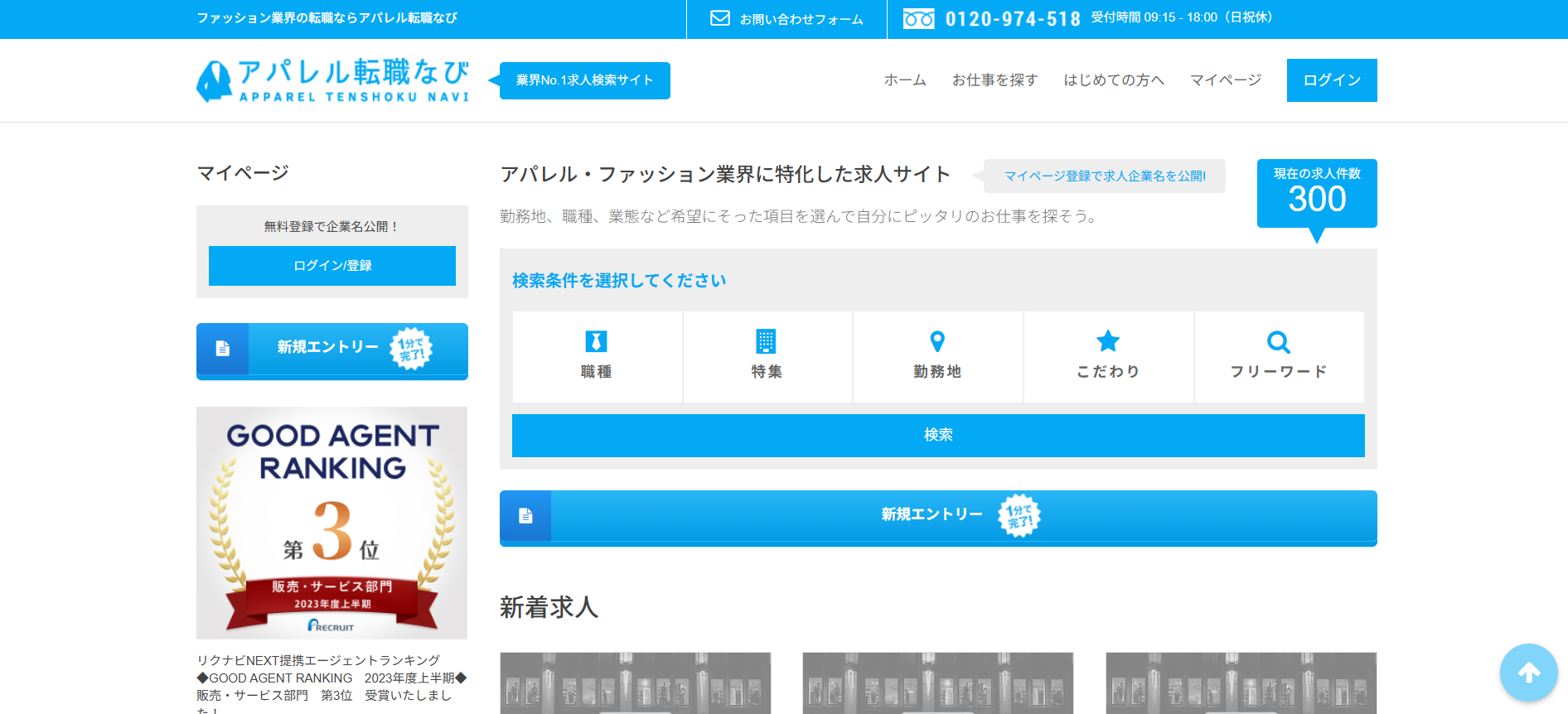This screenshot has width=1568, height=714.
Task: Select the building icon for 特集
Action: pyautogui.click(x=766, y=341)
